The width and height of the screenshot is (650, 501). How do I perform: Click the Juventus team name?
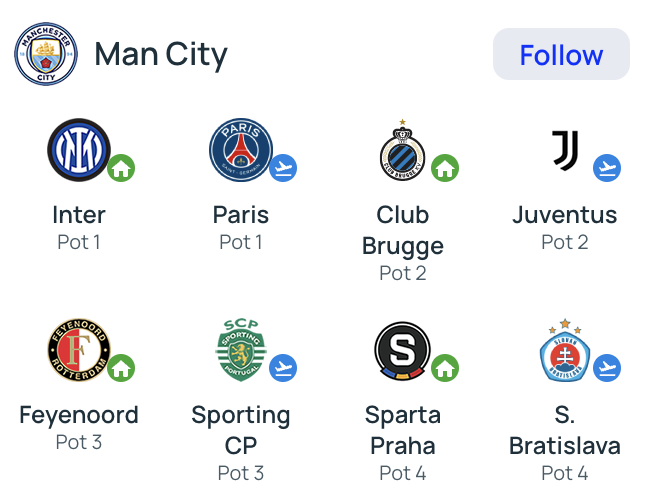564,215
